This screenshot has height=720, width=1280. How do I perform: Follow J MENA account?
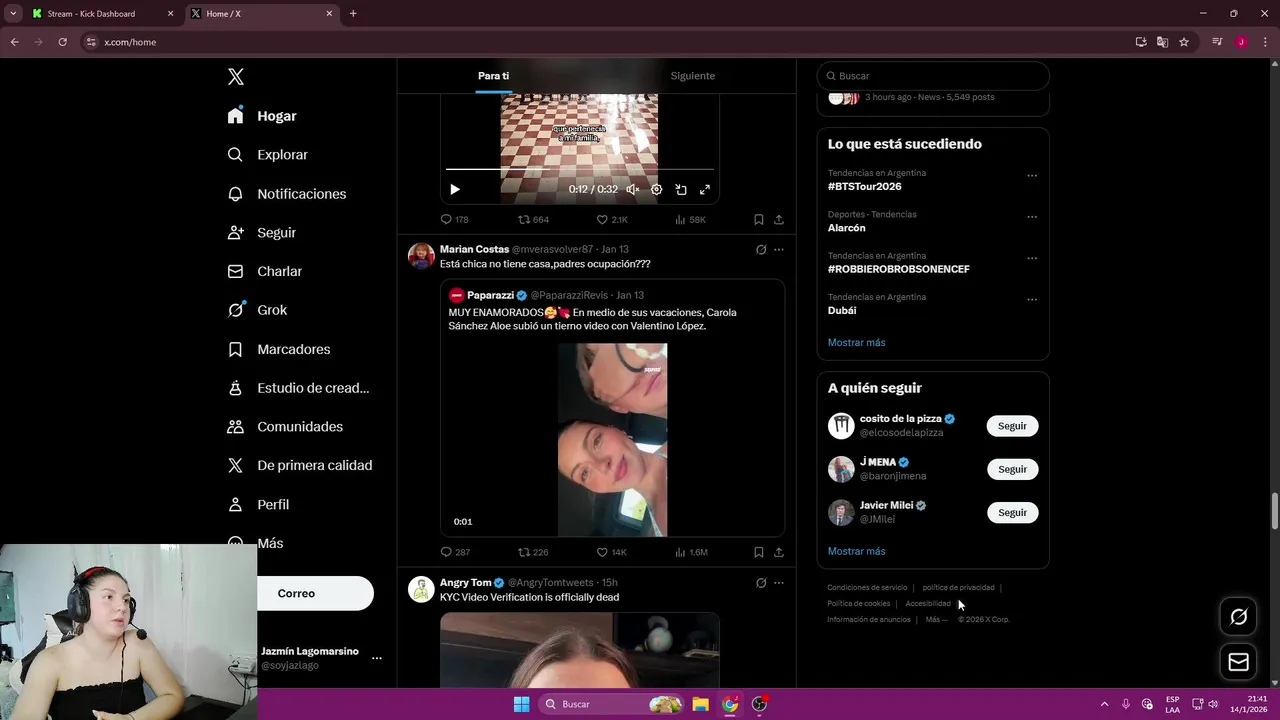(1012, 469)
